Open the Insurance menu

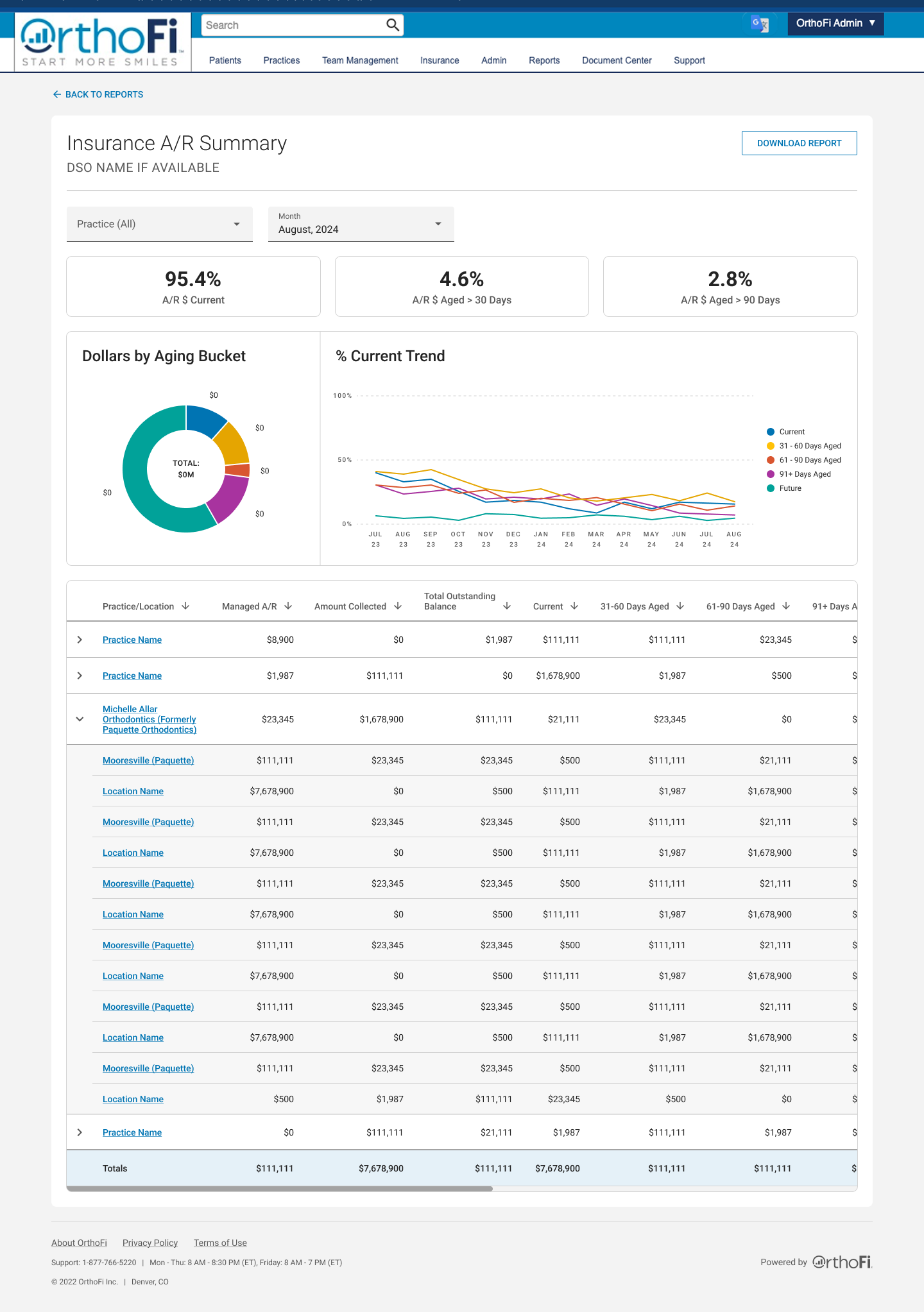pos(440,60)
